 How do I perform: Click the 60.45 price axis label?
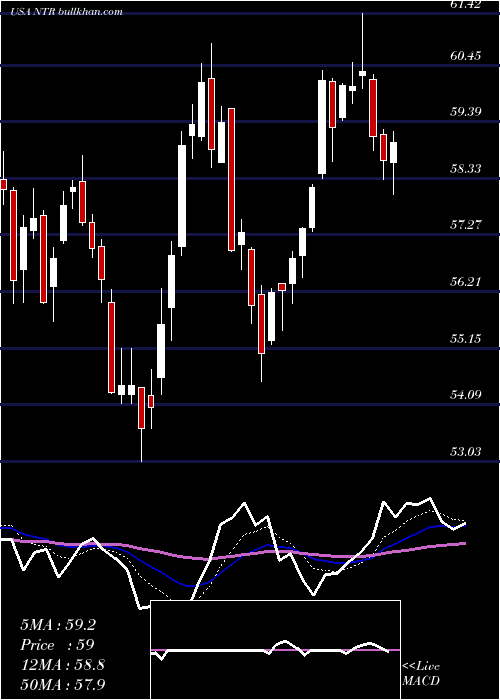point(466,56)
